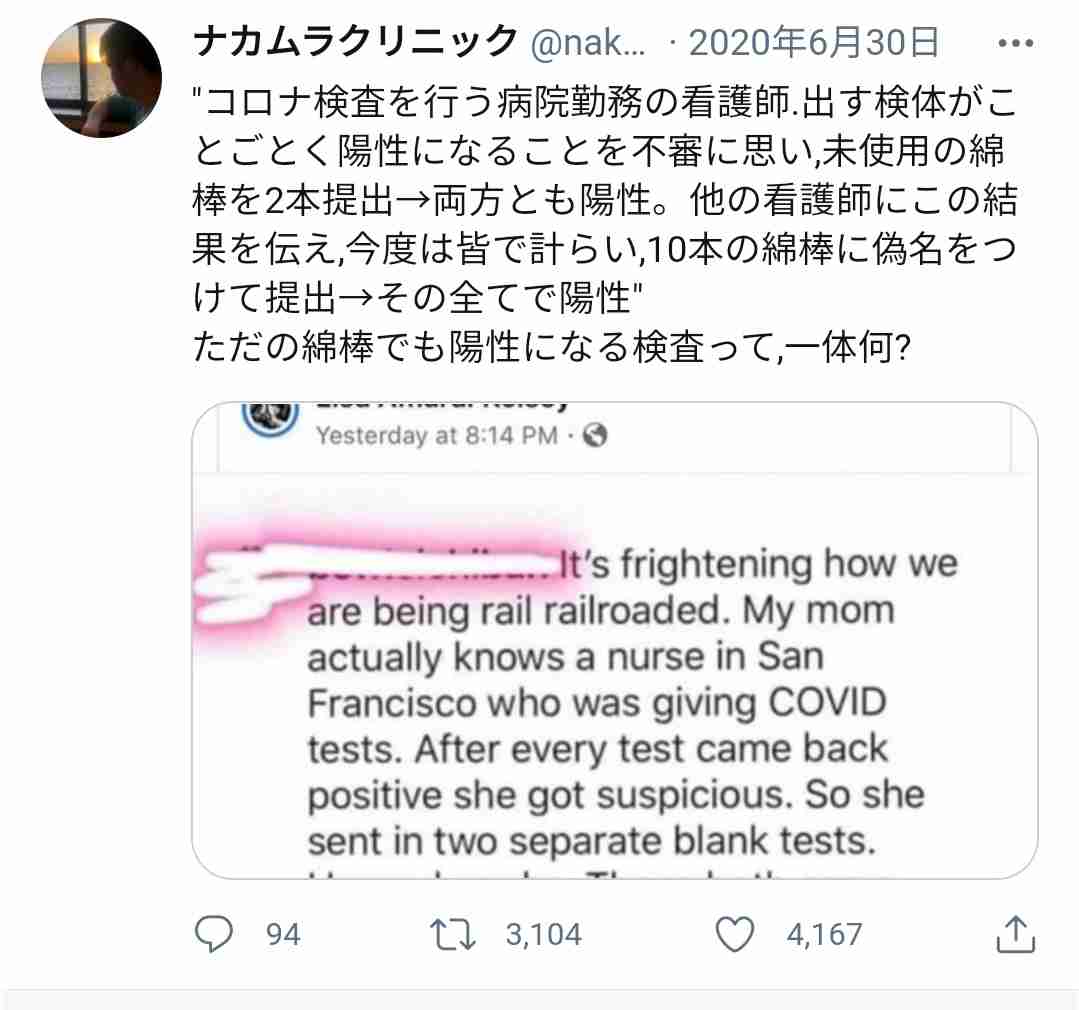Click the globe public icon in screenshot

point(595,435)
